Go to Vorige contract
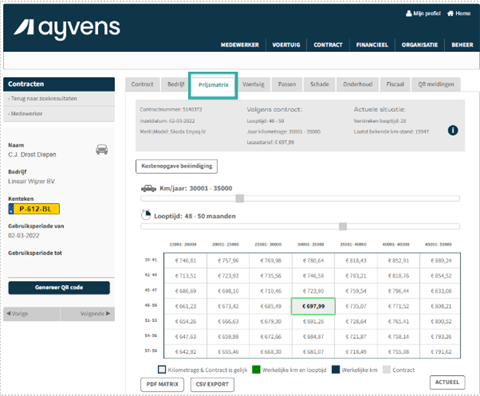The height and width of the screenshot is (396, 480). pos(32,314)
